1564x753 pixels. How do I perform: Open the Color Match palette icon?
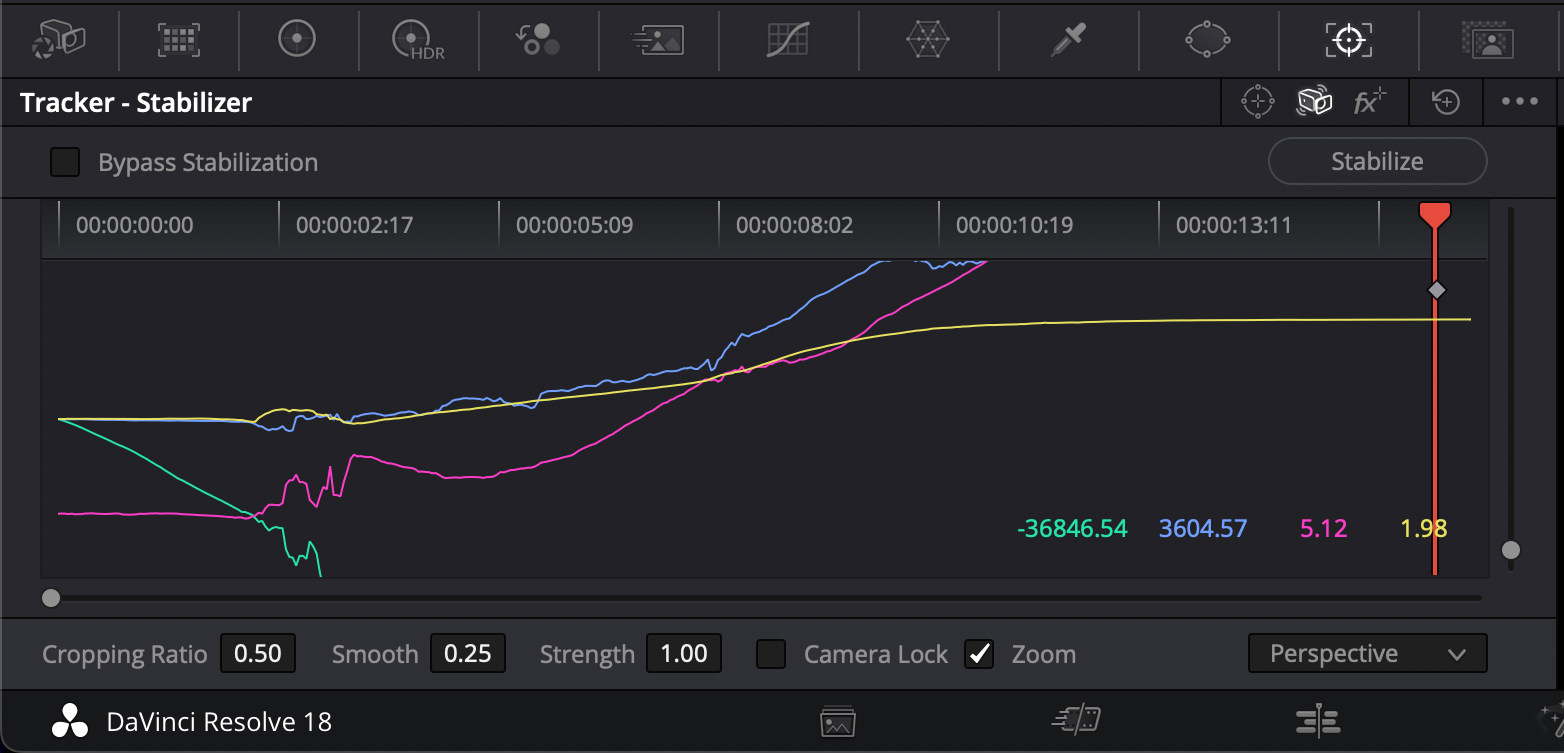click(178, 40)
